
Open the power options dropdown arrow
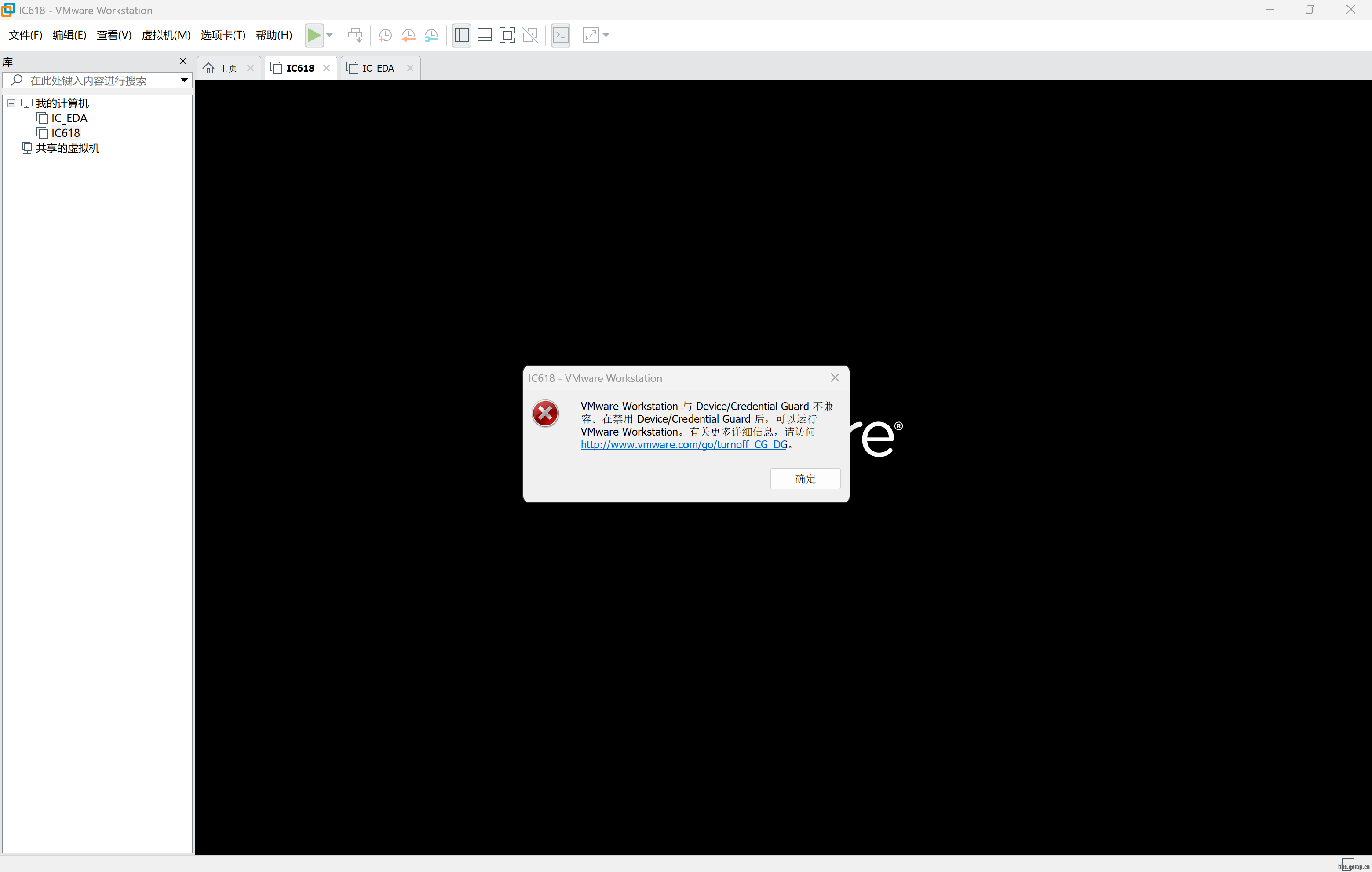coord(329,35)
